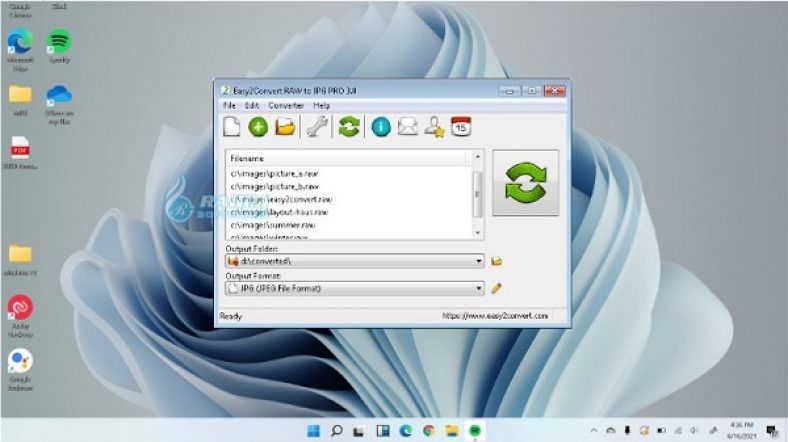This screenshot has width=788, height=442.
Task: Open the Google Assistant desktop shortcut
Action: 20,370
